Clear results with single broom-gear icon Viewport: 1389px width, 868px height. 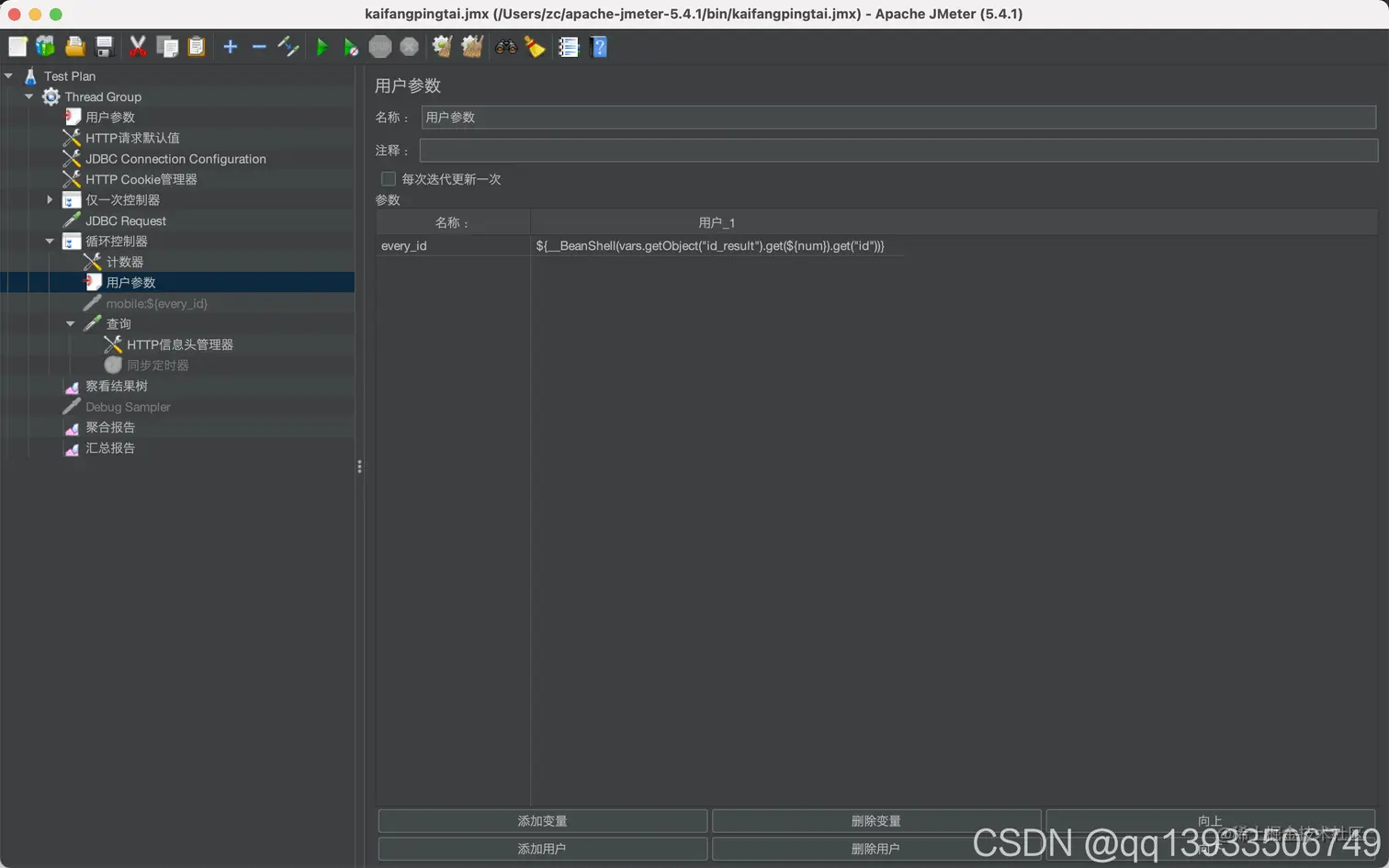[x=442, y=47]
